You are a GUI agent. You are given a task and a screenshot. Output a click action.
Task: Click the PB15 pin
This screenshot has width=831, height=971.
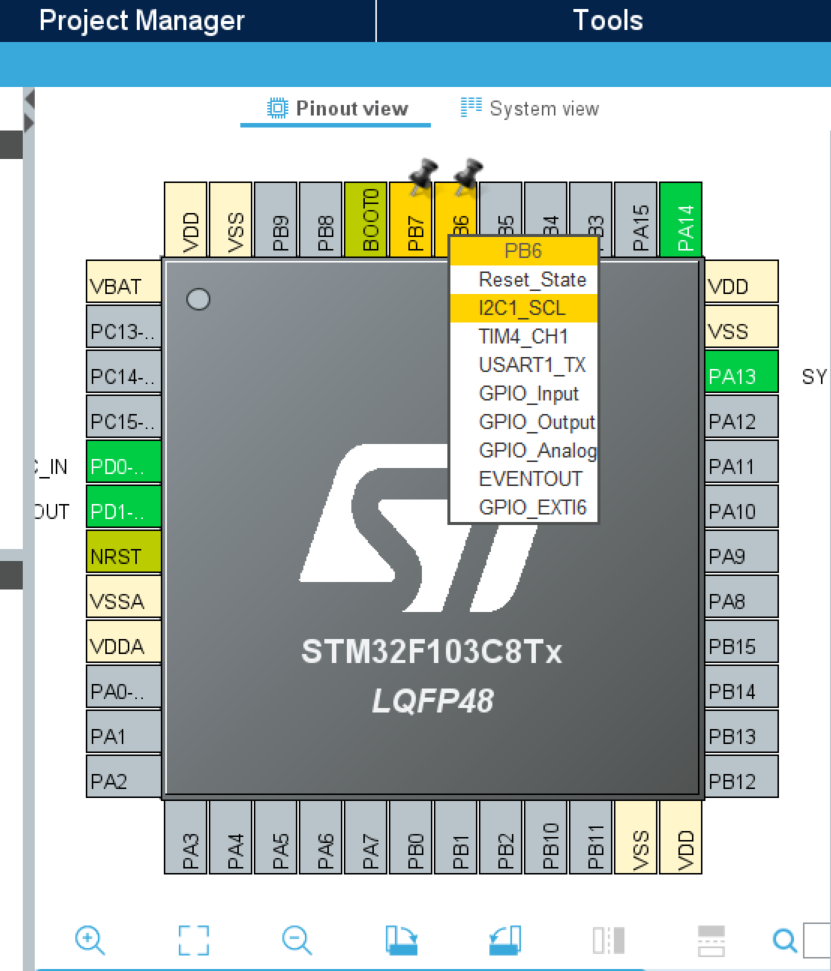(741, 642)
